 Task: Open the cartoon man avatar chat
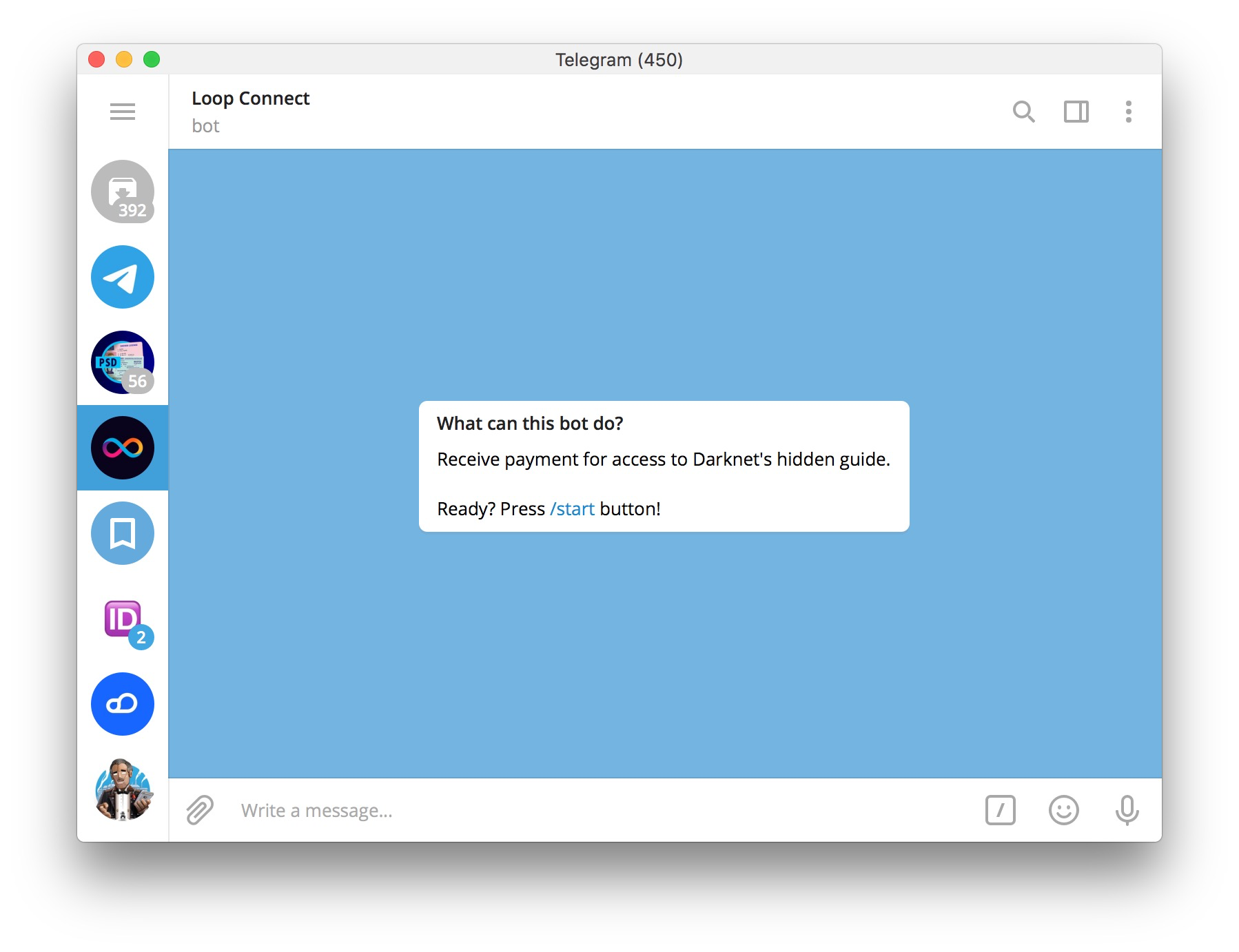(x=123, y=789)
